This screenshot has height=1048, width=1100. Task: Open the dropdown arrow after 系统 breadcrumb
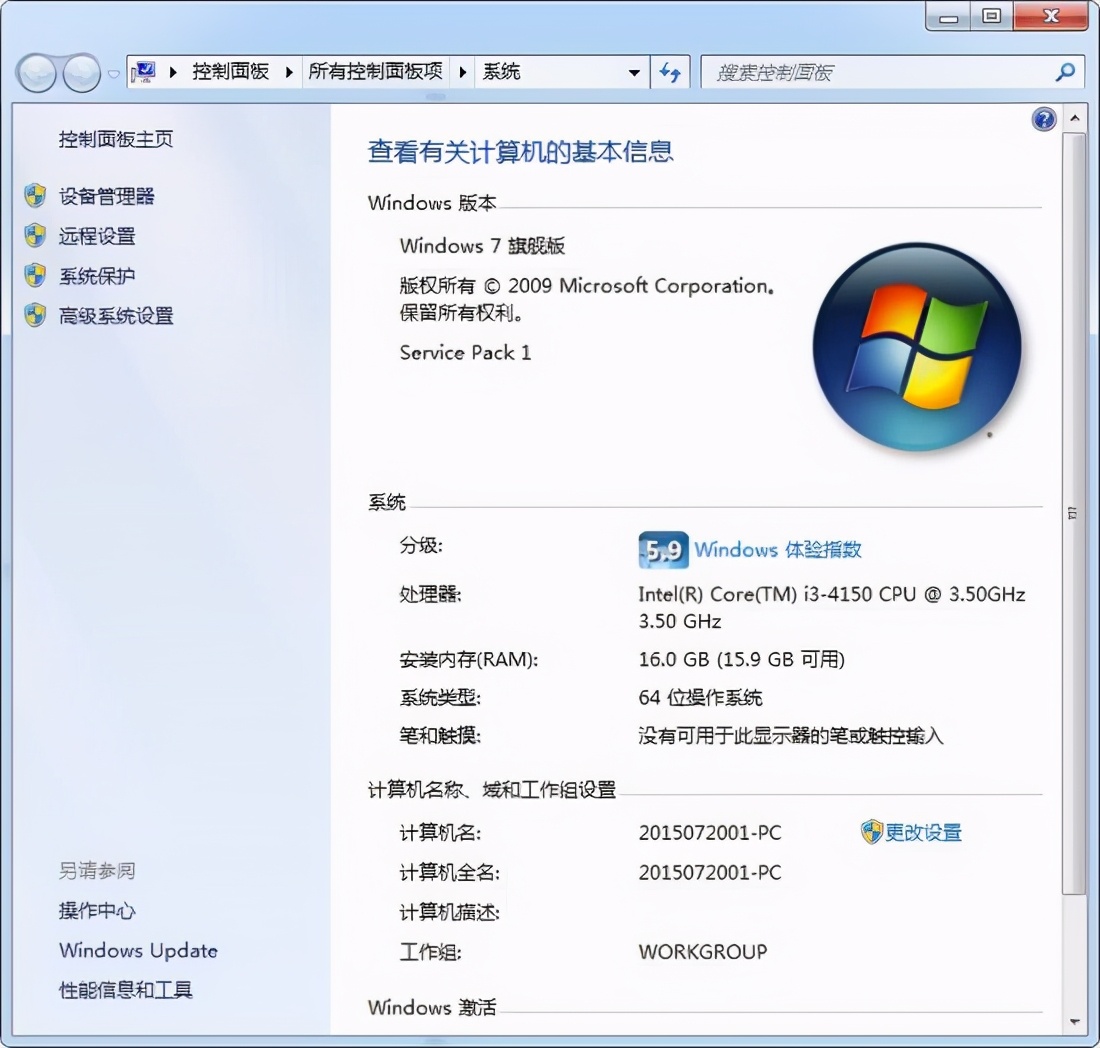(634, 71)
